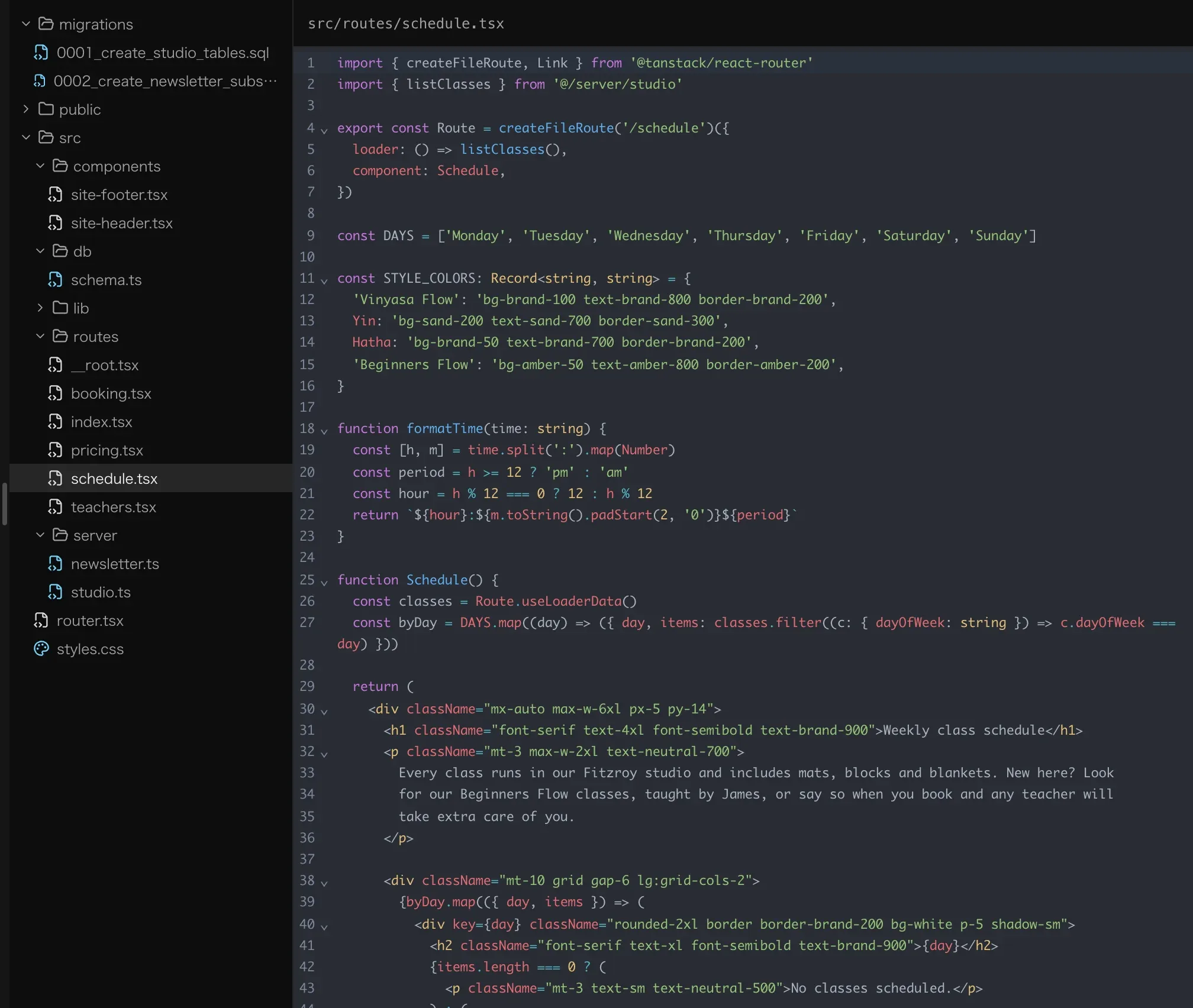Click the folder icon beside lib
This screenshot has height=1008, width=1193.
[60, 308]
